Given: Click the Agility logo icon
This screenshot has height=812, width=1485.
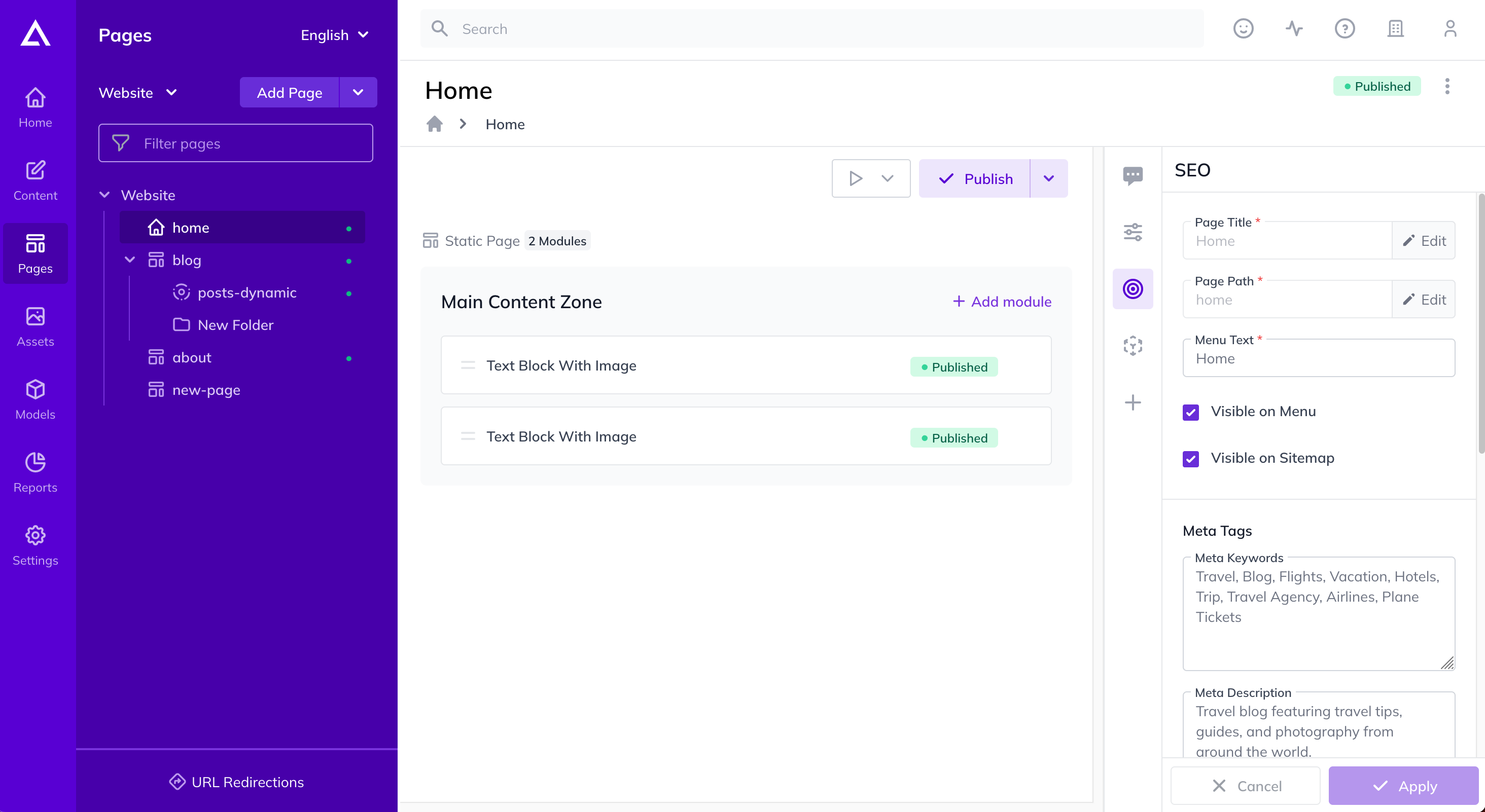Looking at the screenshot, I should click(35, 33).
